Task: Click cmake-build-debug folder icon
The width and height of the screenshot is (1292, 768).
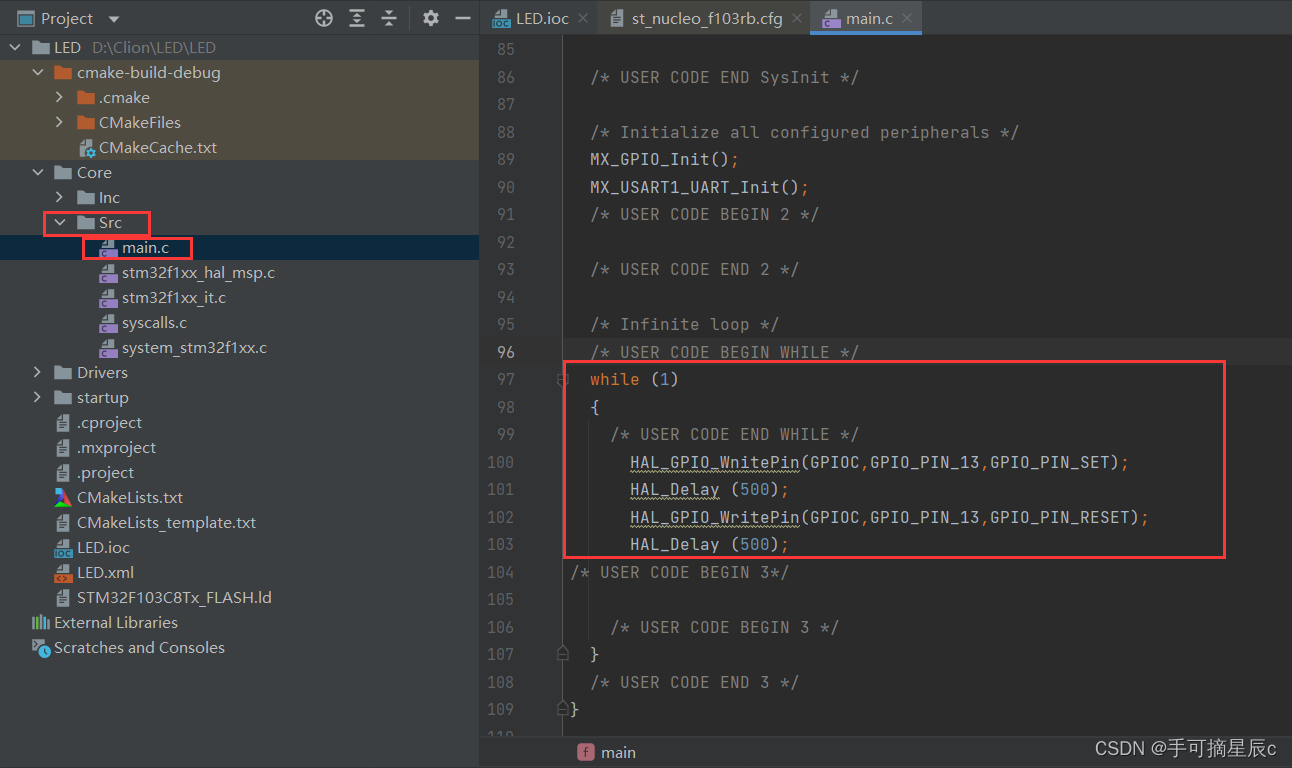Action: (x=62, y=72)
